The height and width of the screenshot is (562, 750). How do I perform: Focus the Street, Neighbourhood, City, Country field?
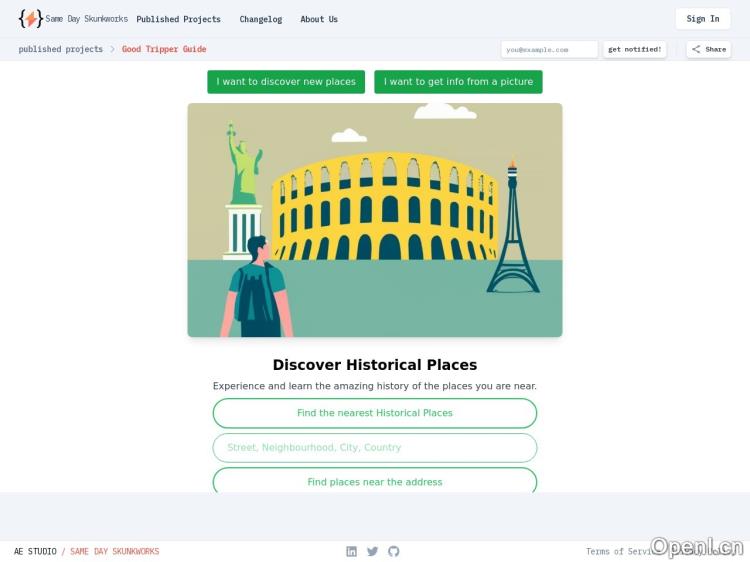[x=375, y=448]
